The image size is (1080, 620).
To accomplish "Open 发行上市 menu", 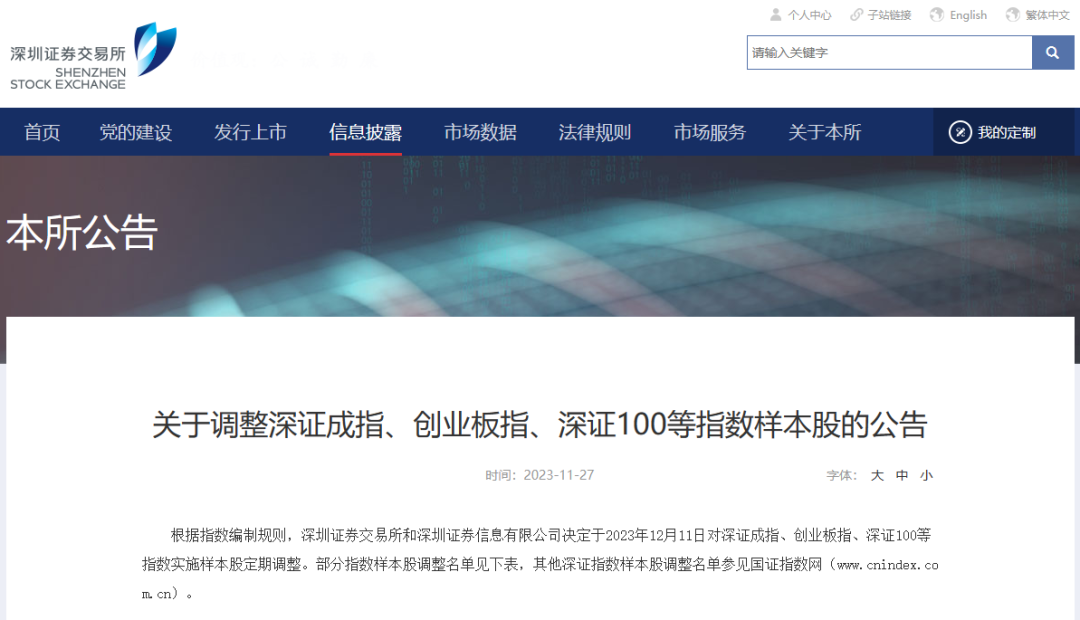I will click(x=250, y=132).
